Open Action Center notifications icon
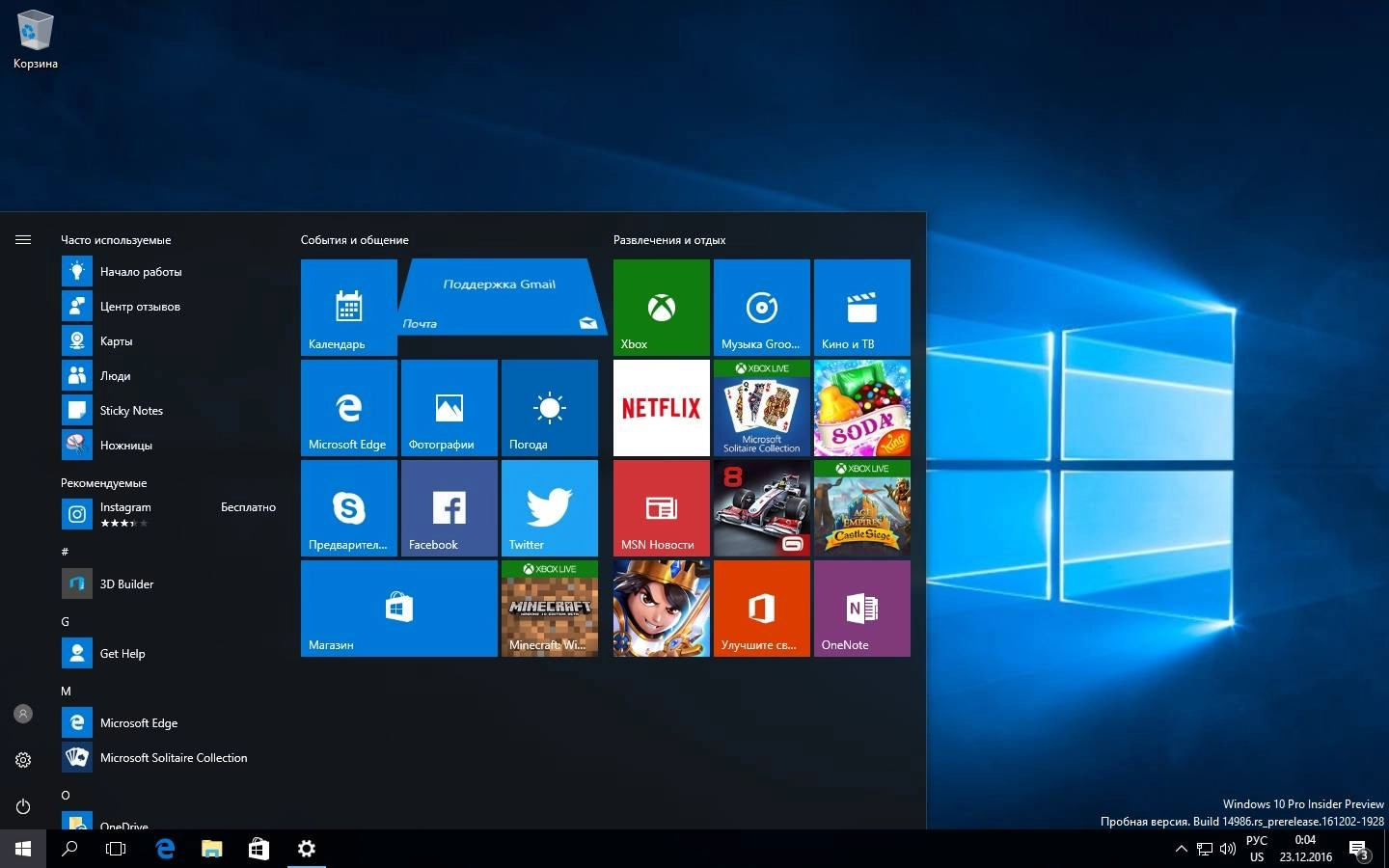 (x=1359, y=849)
